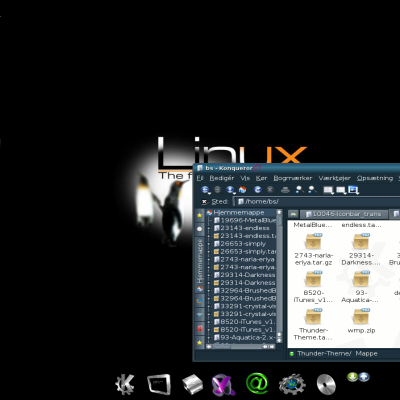Click the bottom star icon in sidebar
This screenshot has height=400, width=400.
tap(200, 342)
